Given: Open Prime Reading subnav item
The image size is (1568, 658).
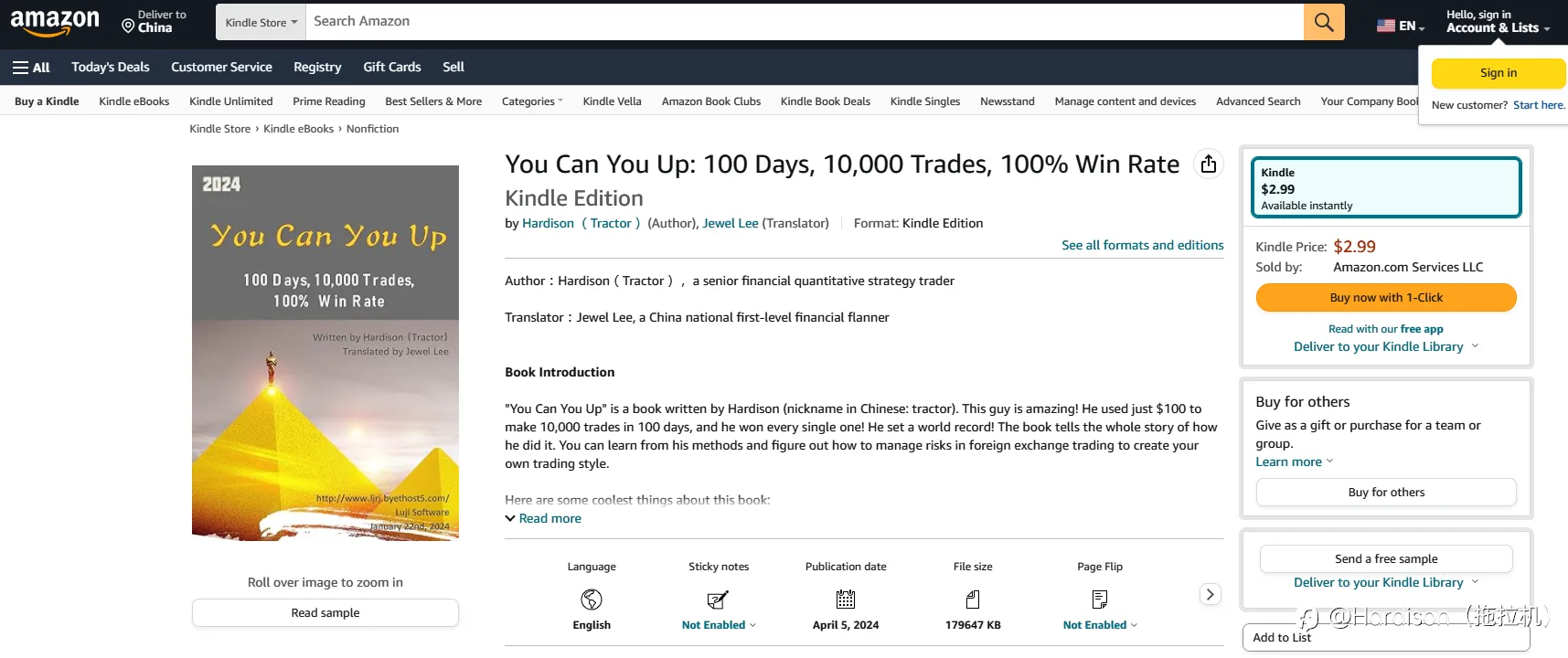Looking at the screenshot, I should (329, 101).
